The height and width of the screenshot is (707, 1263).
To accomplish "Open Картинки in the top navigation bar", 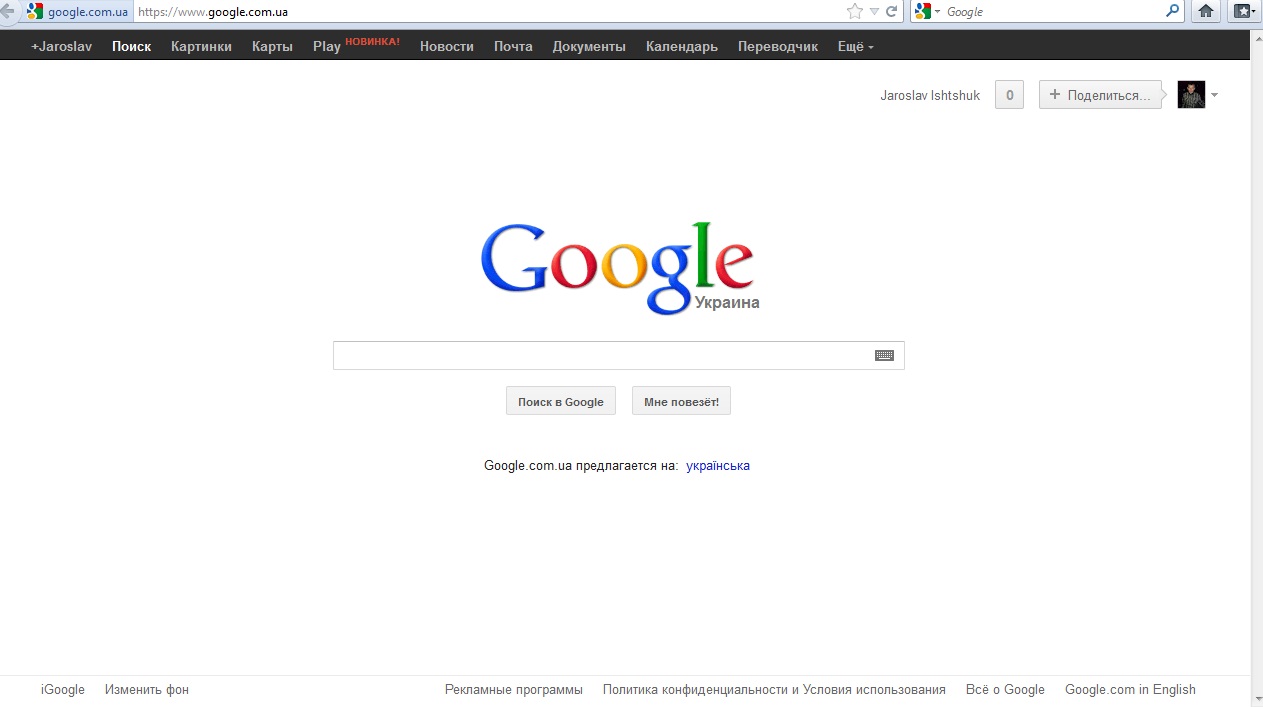I will tap(201, 46).
